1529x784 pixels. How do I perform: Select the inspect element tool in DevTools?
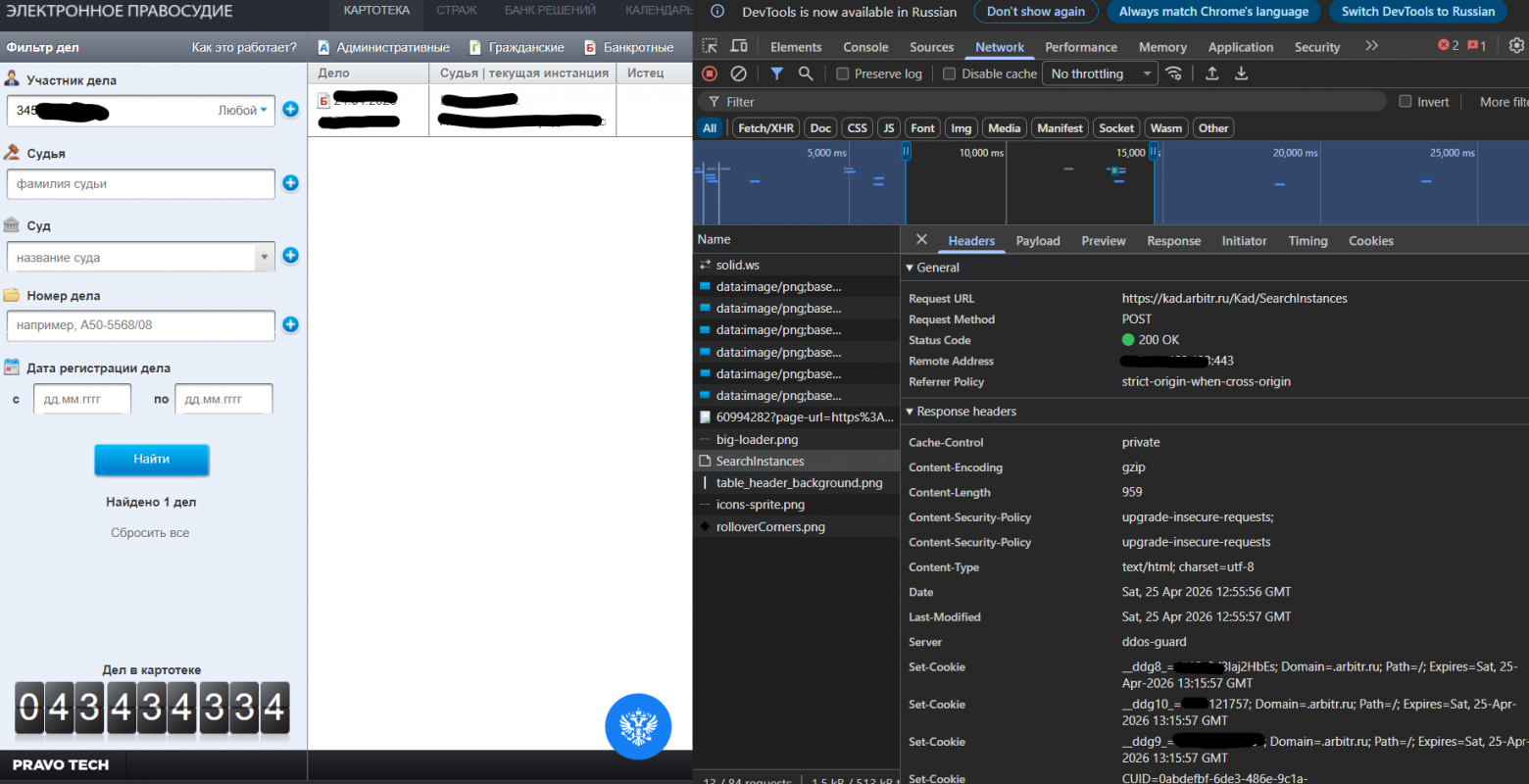point(709,45)
